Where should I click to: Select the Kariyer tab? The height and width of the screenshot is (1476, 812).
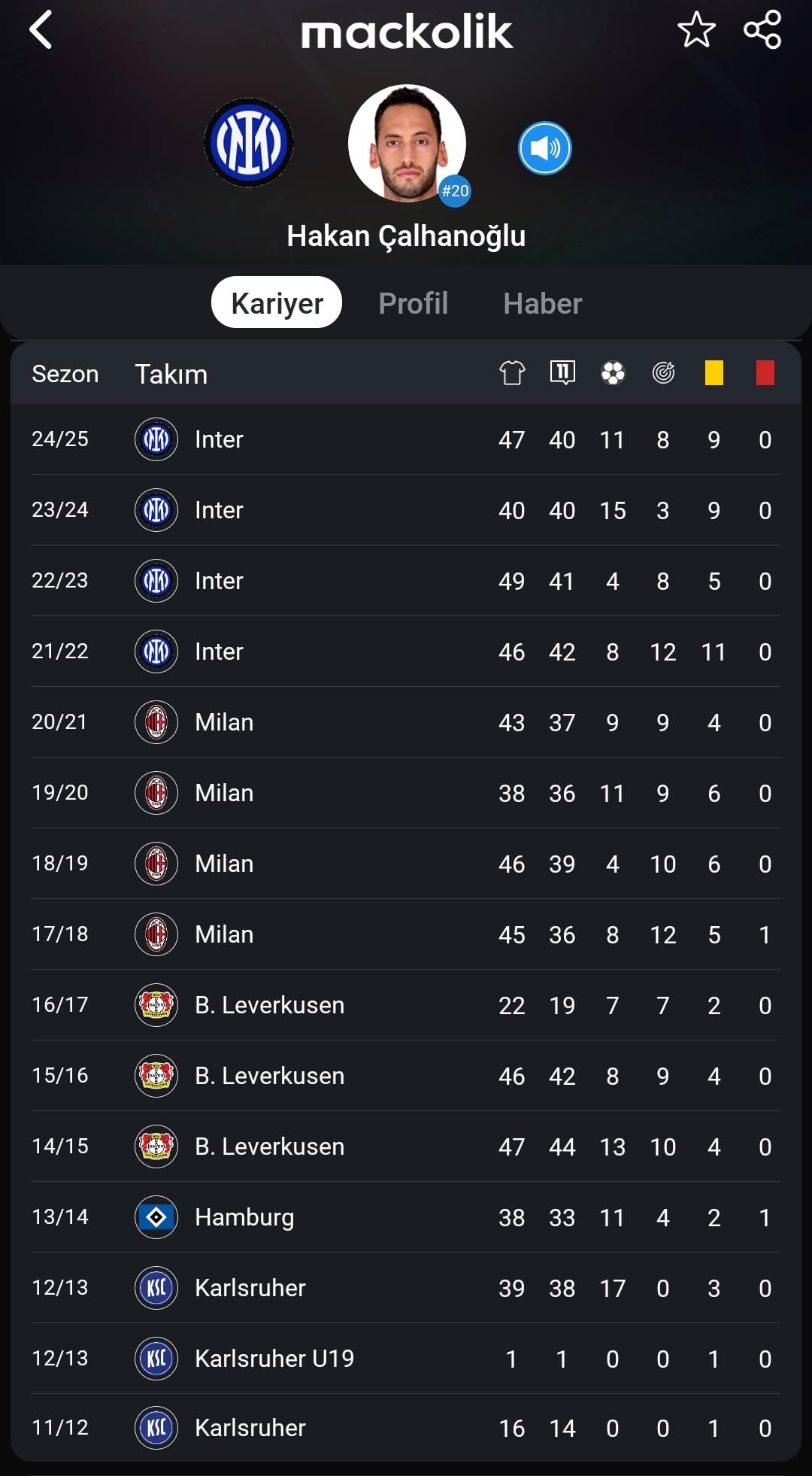(277, 302)
